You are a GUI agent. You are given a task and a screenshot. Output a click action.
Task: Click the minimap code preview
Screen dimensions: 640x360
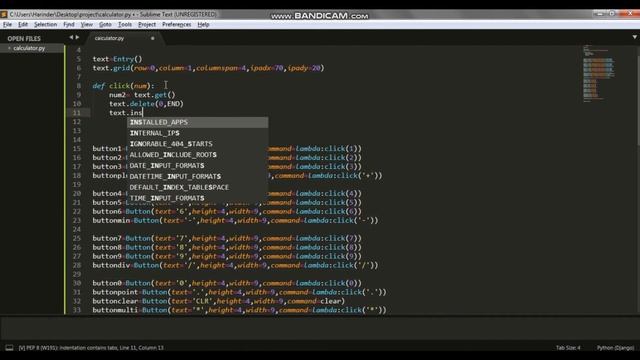click(598, 73)
